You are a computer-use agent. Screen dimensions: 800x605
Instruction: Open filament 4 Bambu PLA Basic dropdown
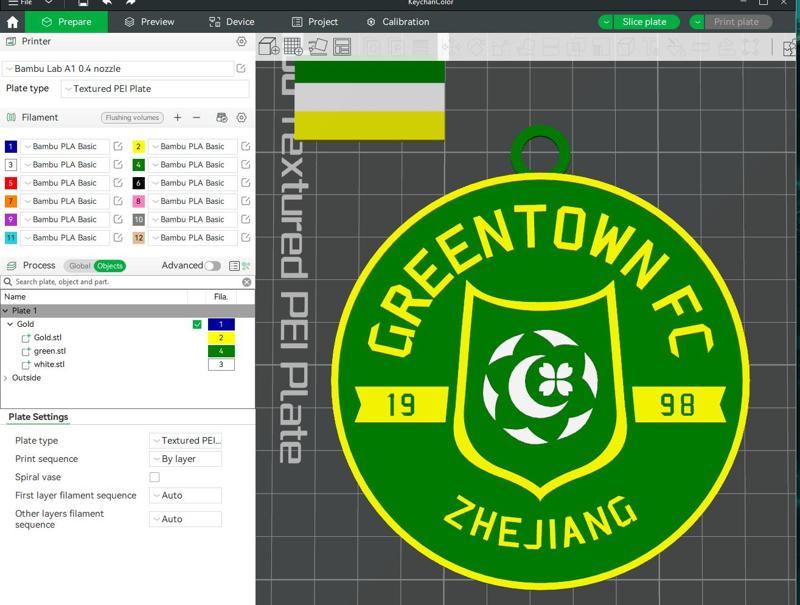(x=192, y=165)
